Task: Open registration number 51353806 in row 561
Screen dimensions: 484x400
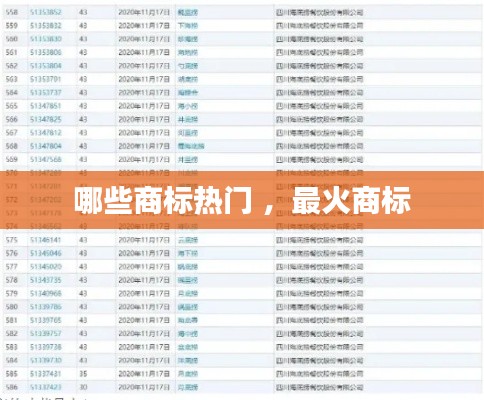Action: pyautogui.click(x=46, y=52)
